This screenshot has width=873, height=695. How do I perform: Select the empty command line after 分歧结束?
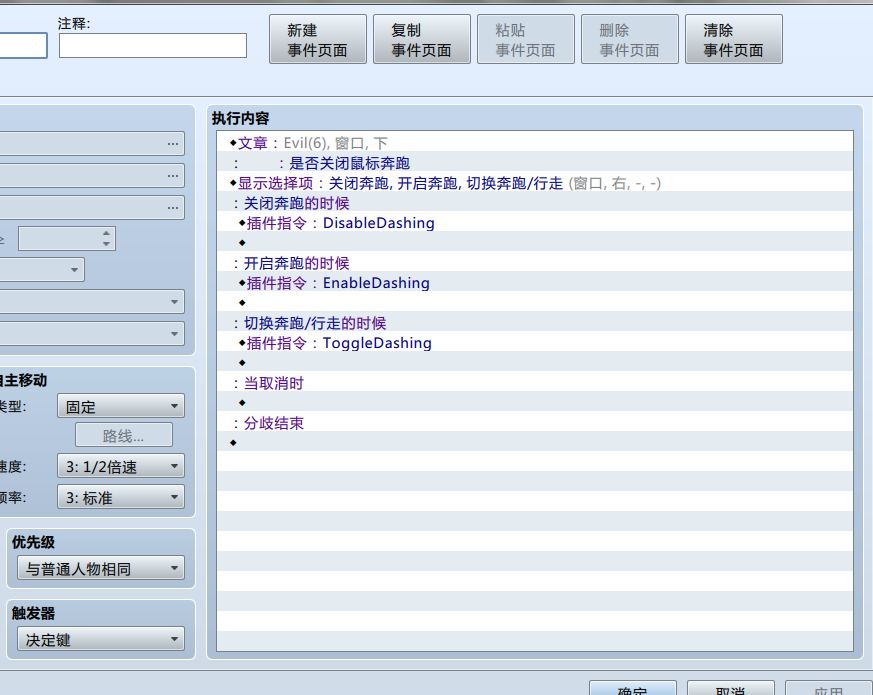click(534, 443)
